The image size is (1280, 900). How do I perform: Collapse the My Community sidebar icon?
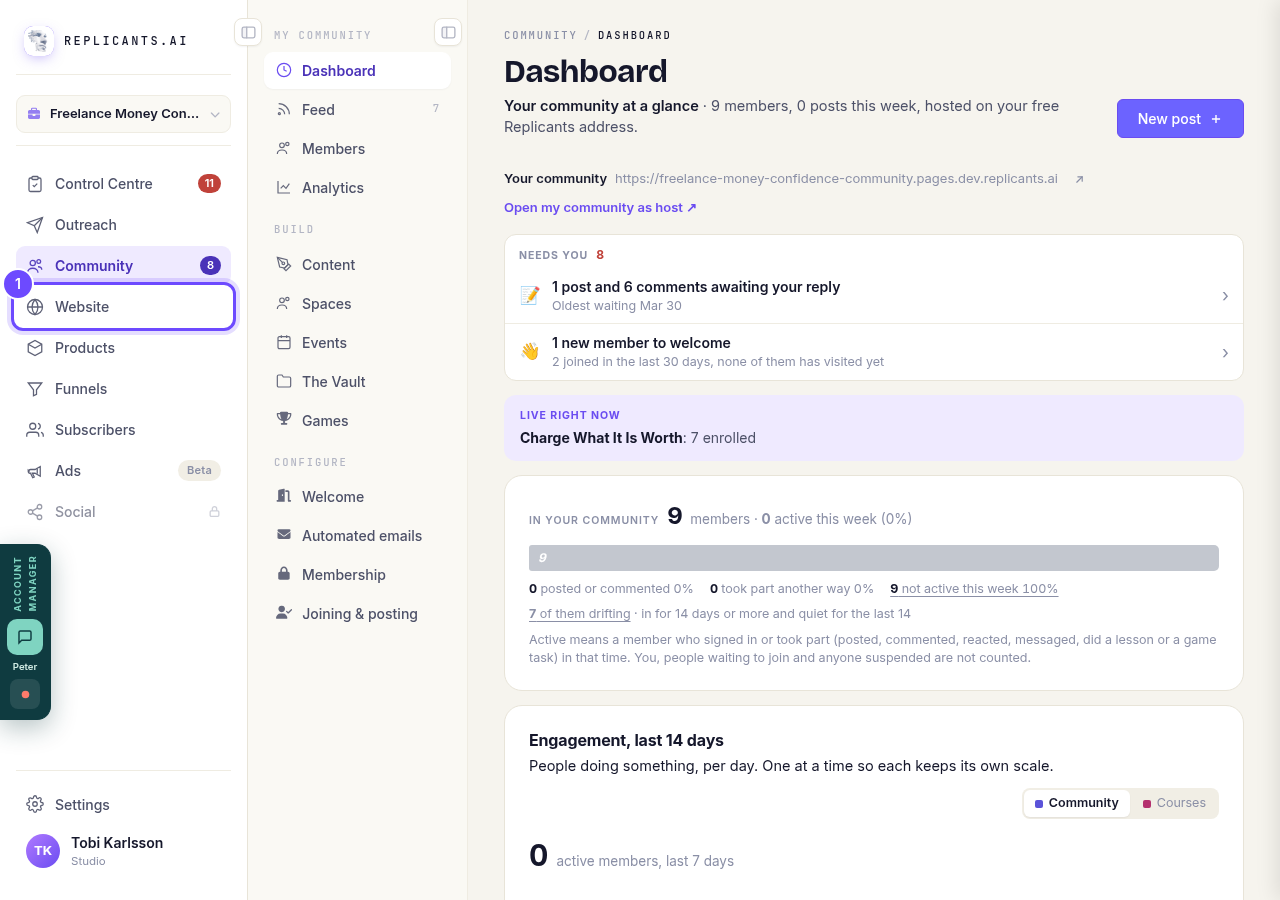pyautogui.click(x=448, y=33)
